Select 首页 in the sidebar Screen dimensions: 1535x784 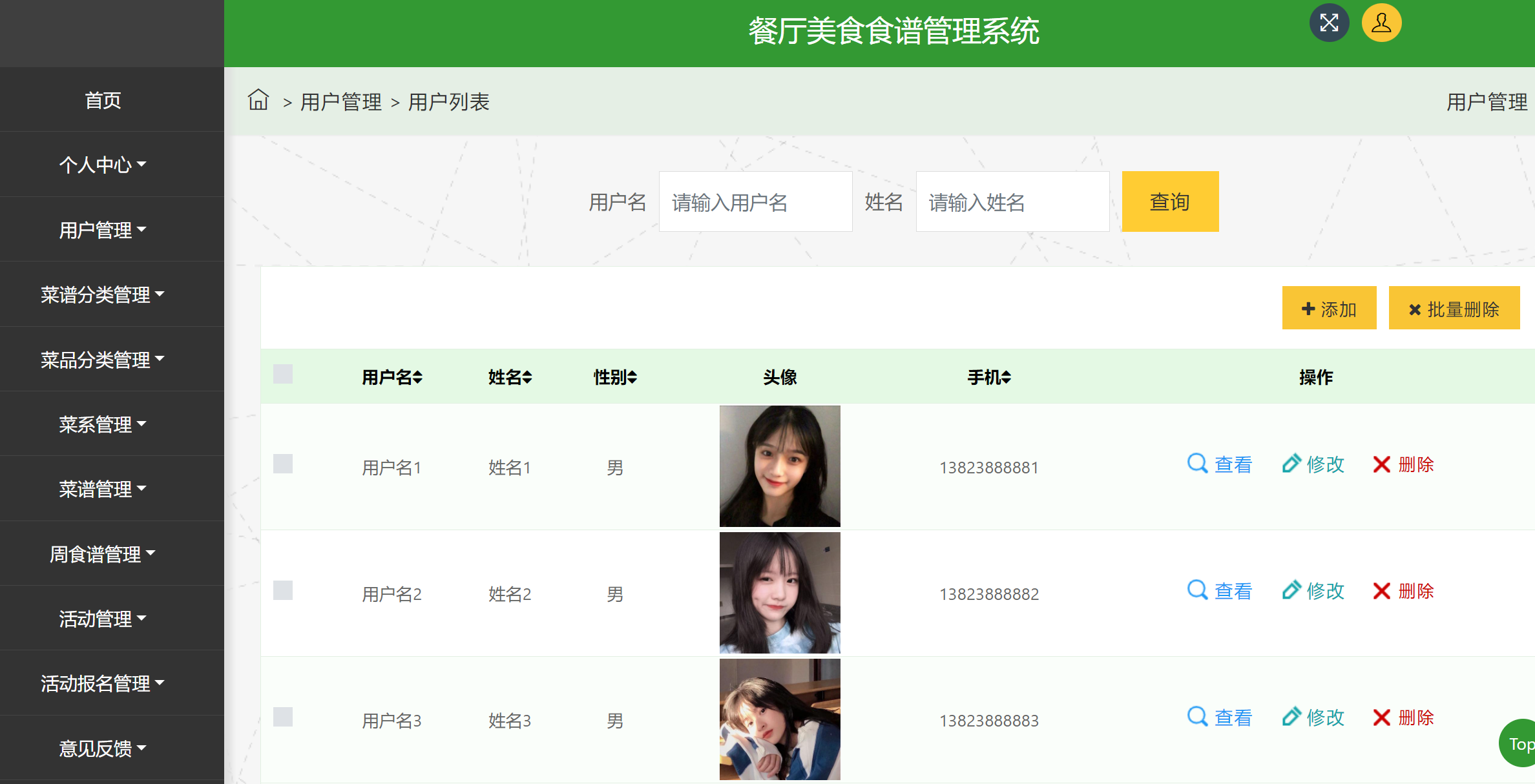103,100
